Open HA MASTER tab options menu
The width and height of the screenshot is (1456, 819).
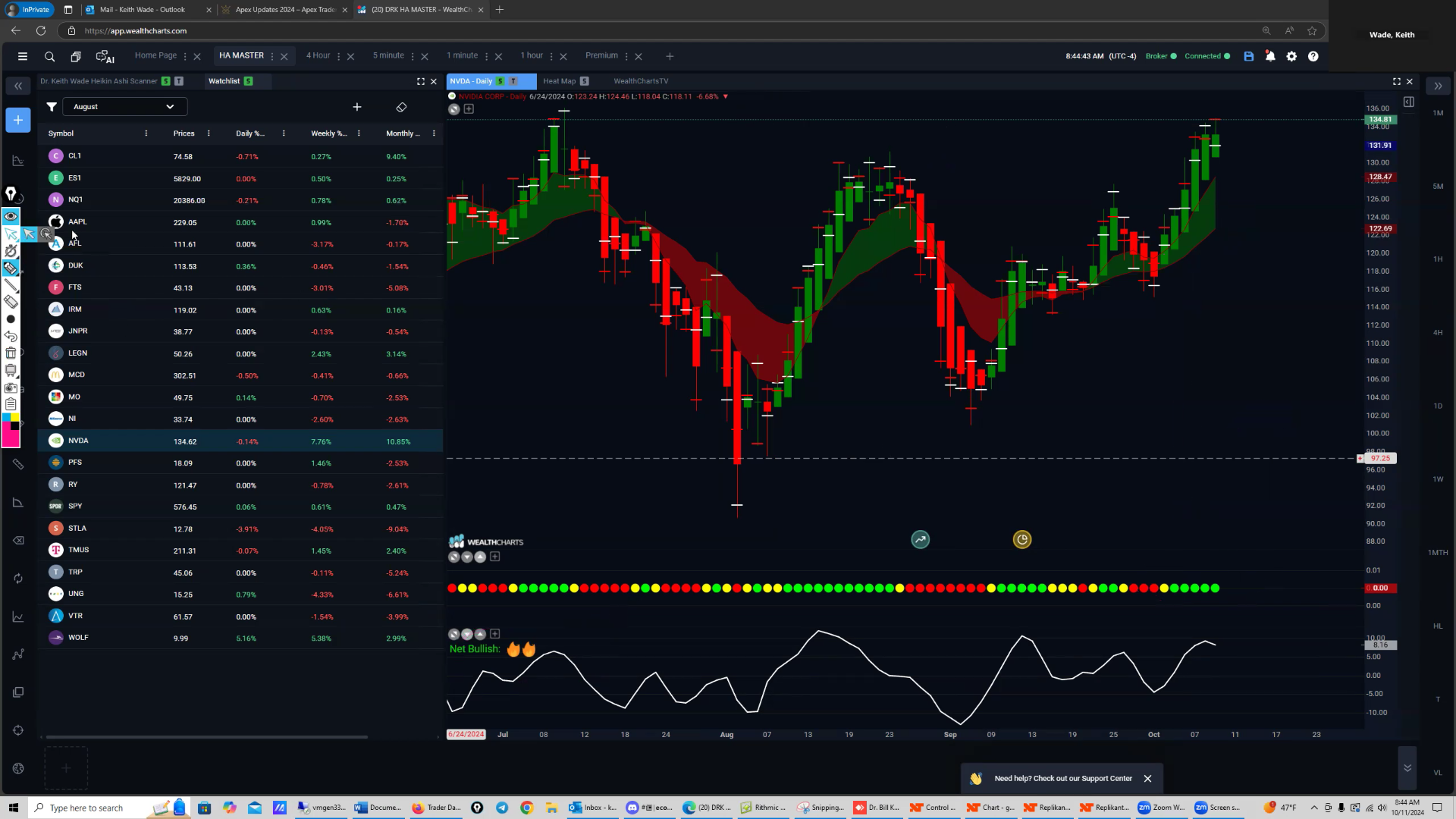click(272, 56)
